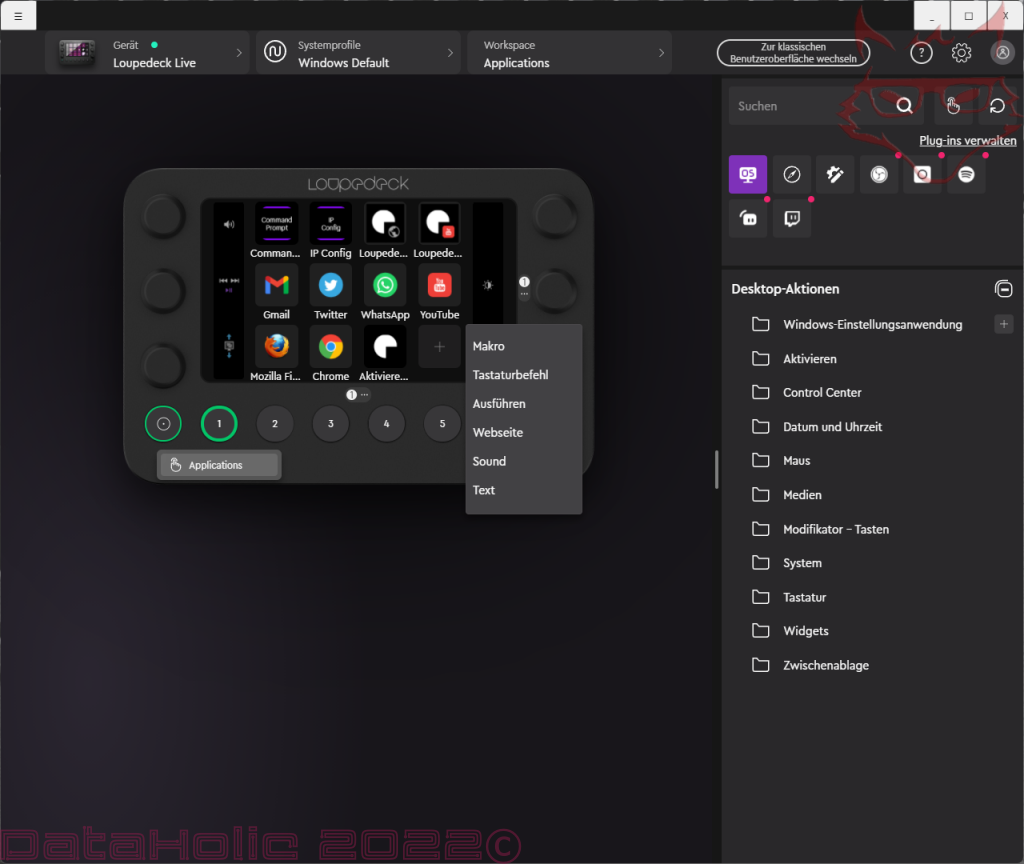Click the media playback strip icon
Screen dimensions: 1024x864
229,285
